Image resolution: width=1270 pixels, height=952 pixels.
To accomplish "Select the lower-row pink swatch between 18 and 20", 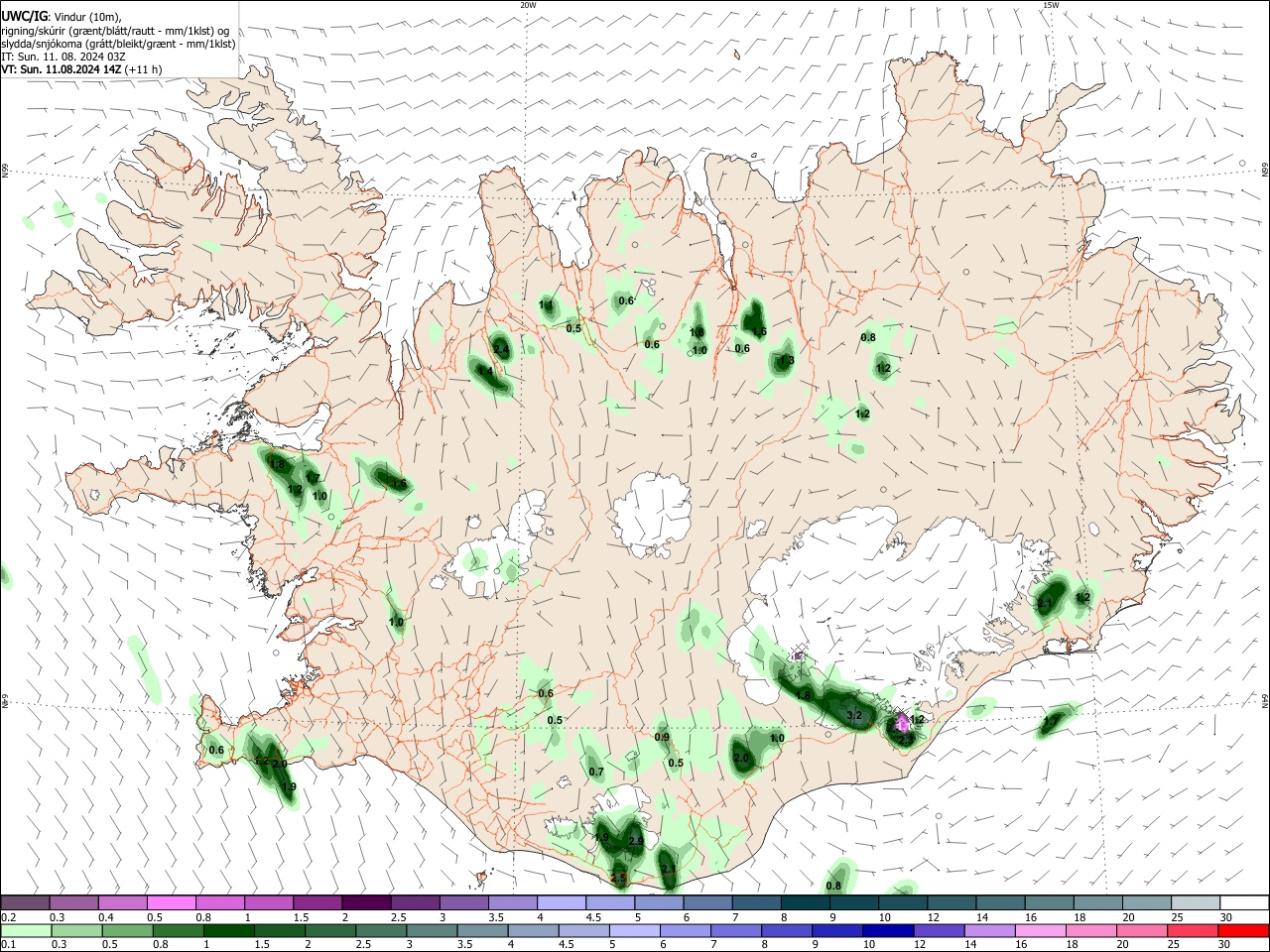I will [1089, 930].
